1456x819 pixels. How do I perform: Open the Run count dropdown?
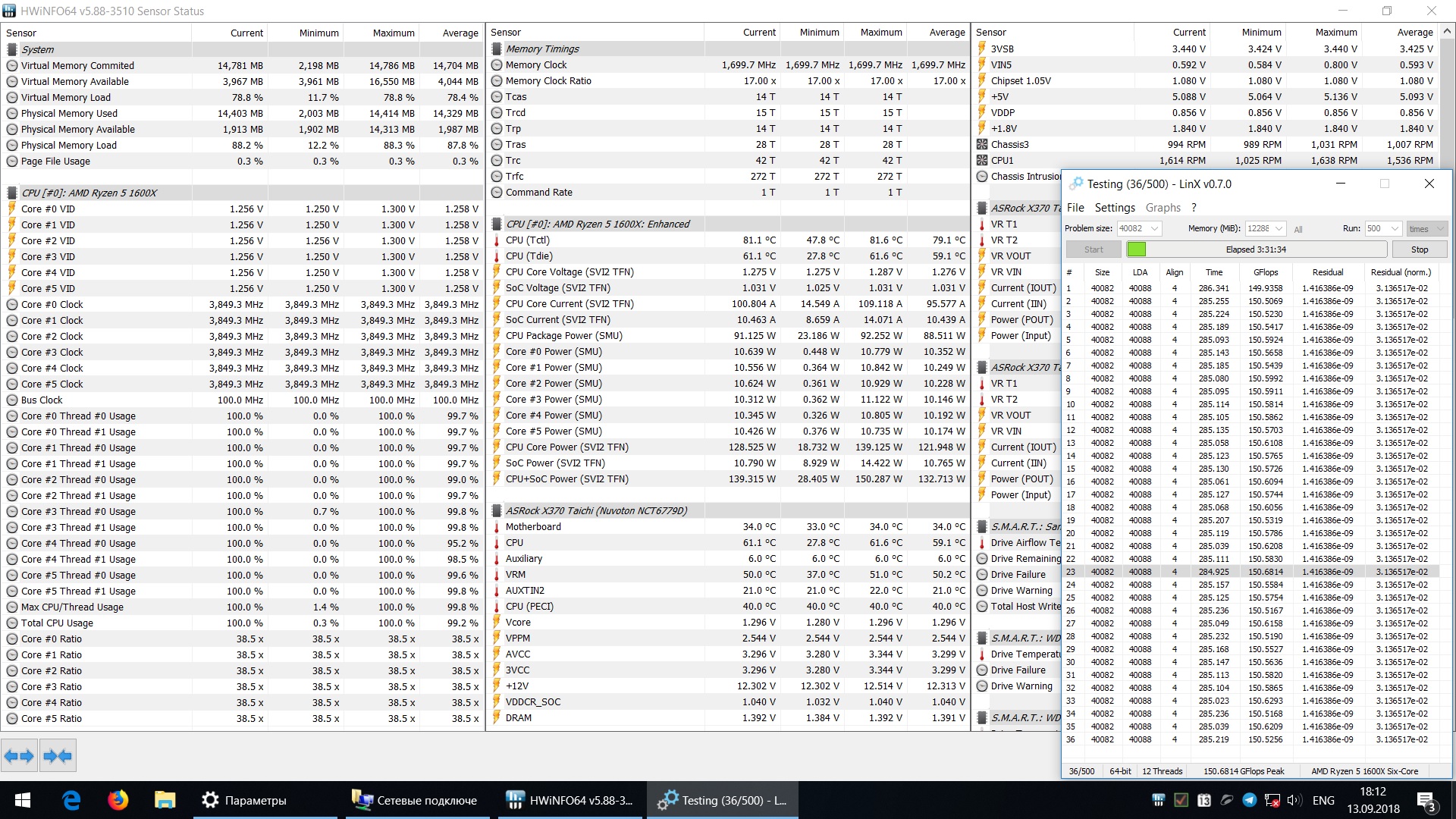(x=1395, y=228)
